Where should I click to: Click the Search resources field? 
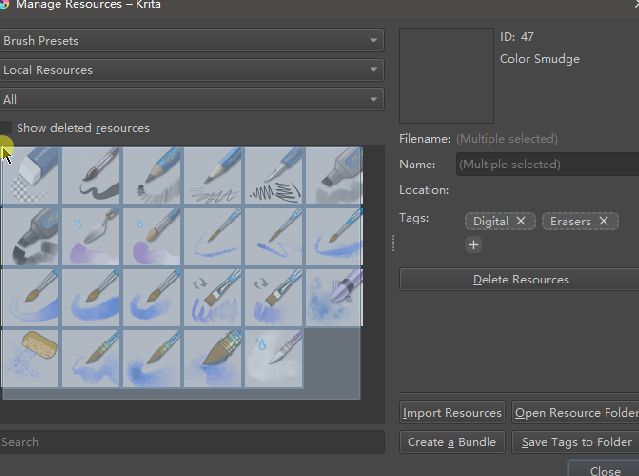pyautogui.click(x=192, y=442)
